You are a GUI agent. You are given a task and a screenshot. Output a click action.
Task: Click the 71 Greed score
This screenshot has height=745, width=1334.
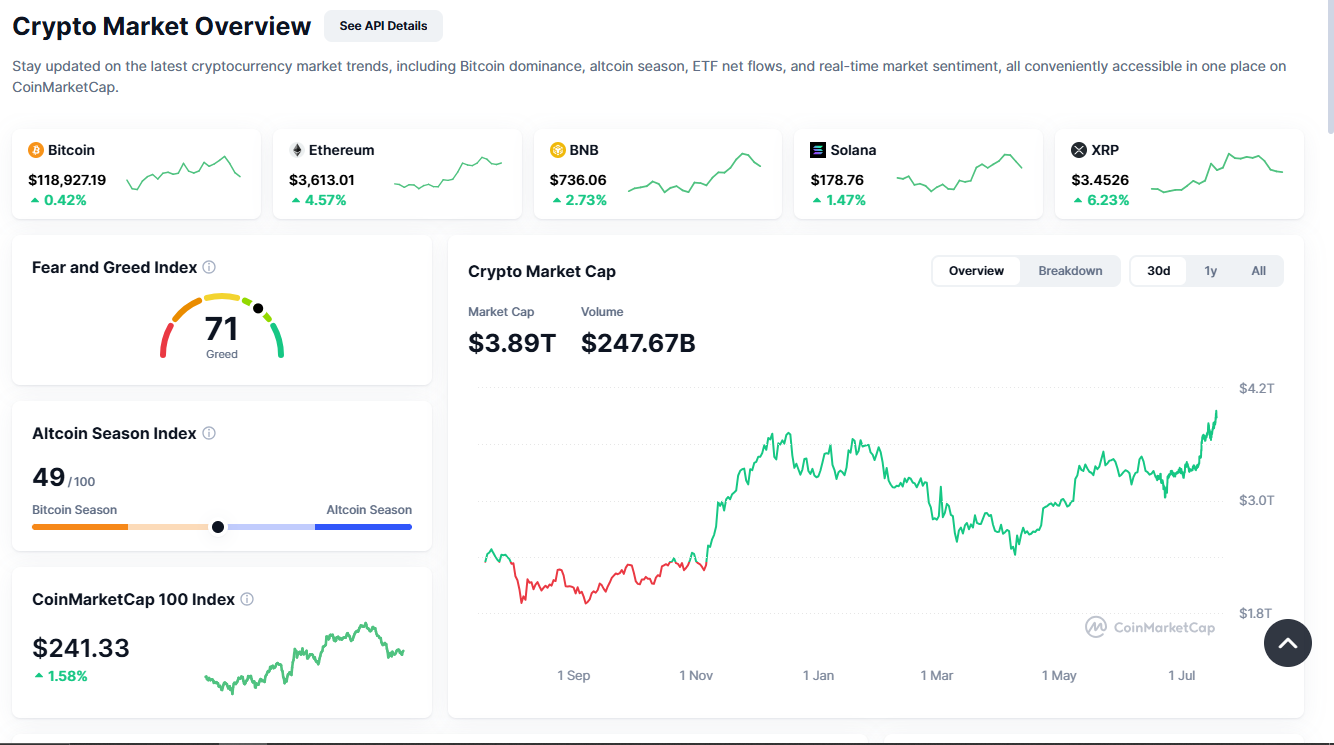coord(221,329)
